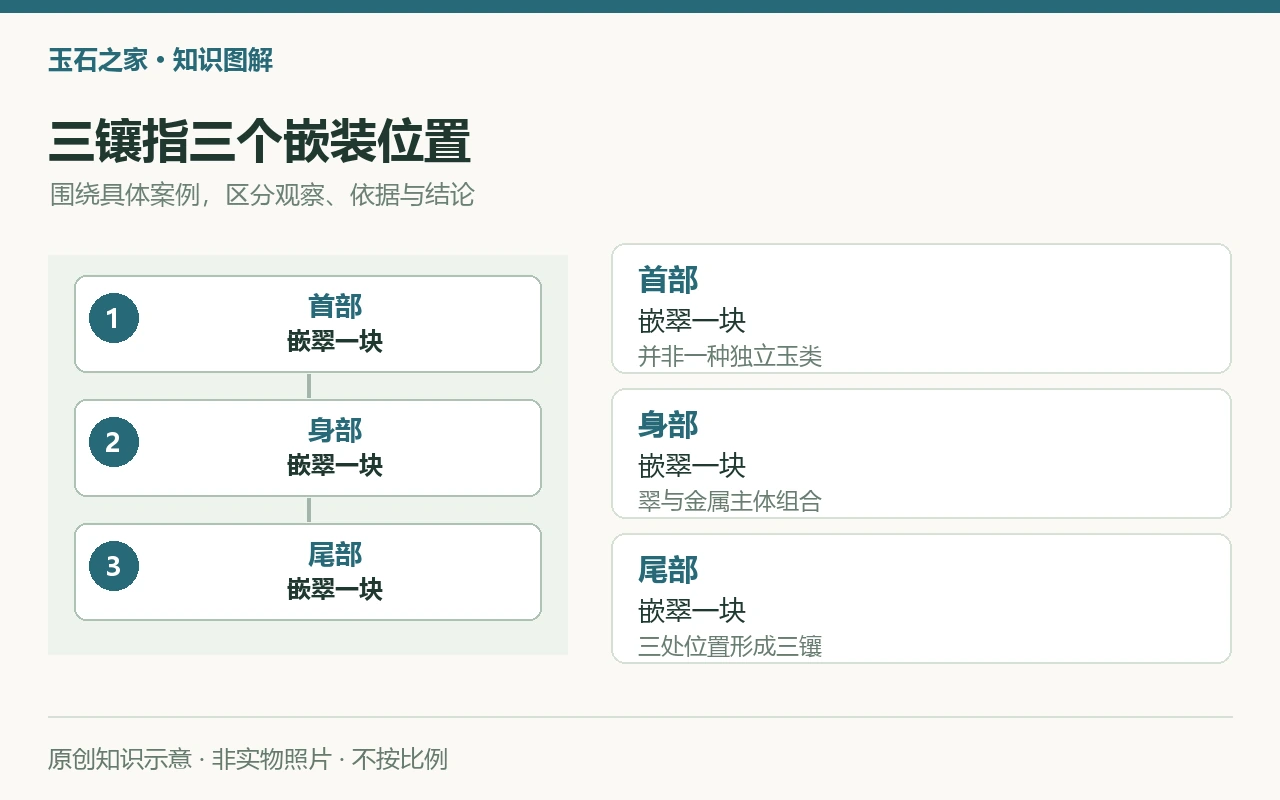
Task: Click 嵌翠一块 in the step 1 box
Action: point(335,341)
